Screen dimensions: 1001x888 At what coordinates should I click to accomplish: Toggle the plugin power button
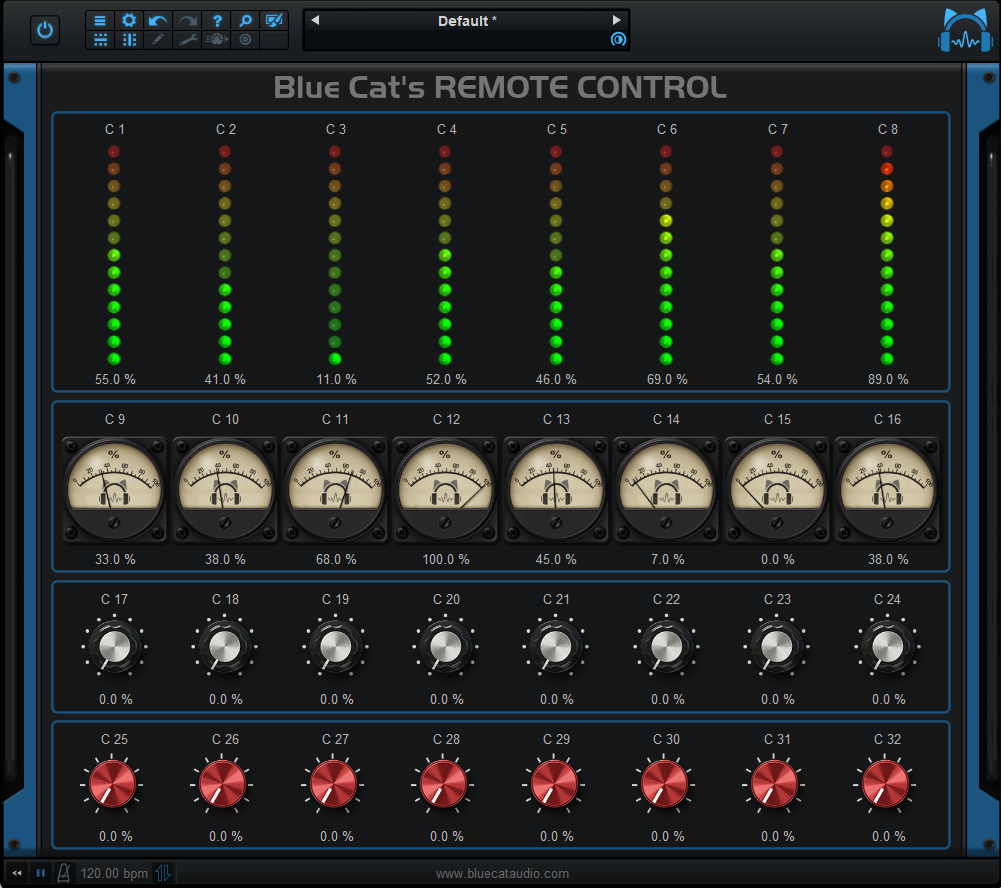pos(44,29)
